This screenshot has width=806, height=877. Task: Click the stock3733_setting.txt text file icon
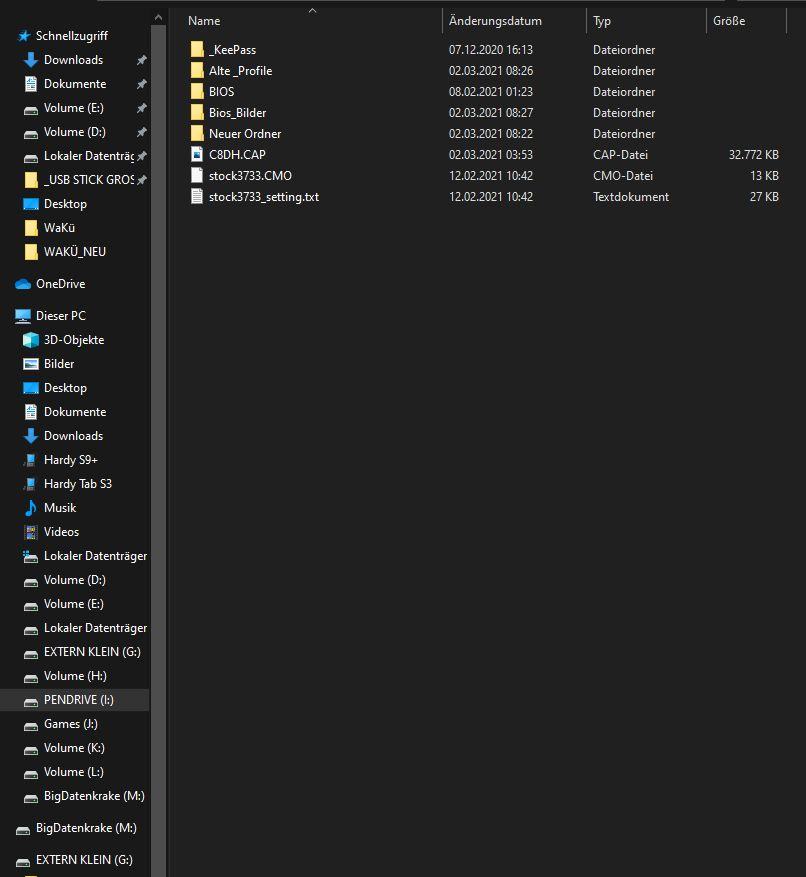click(197, 197)
